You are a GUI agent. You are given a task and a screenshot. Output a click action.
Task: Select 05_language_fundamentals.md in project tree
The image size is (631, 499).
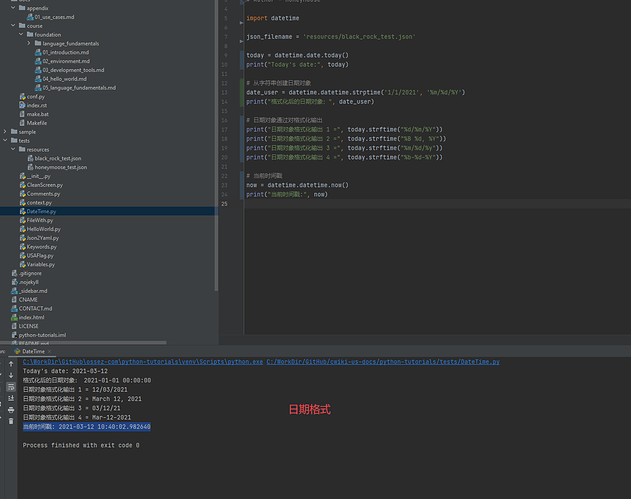tap(79, 88)
